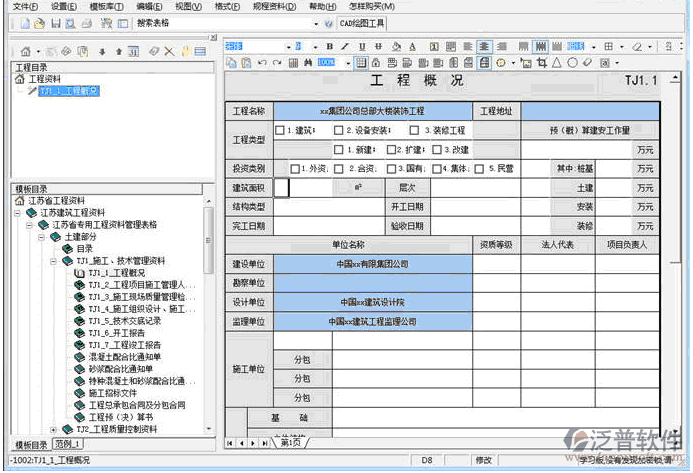Open the 模板库 menu
The image size is (693, 473).
click(x=105, y=6)
